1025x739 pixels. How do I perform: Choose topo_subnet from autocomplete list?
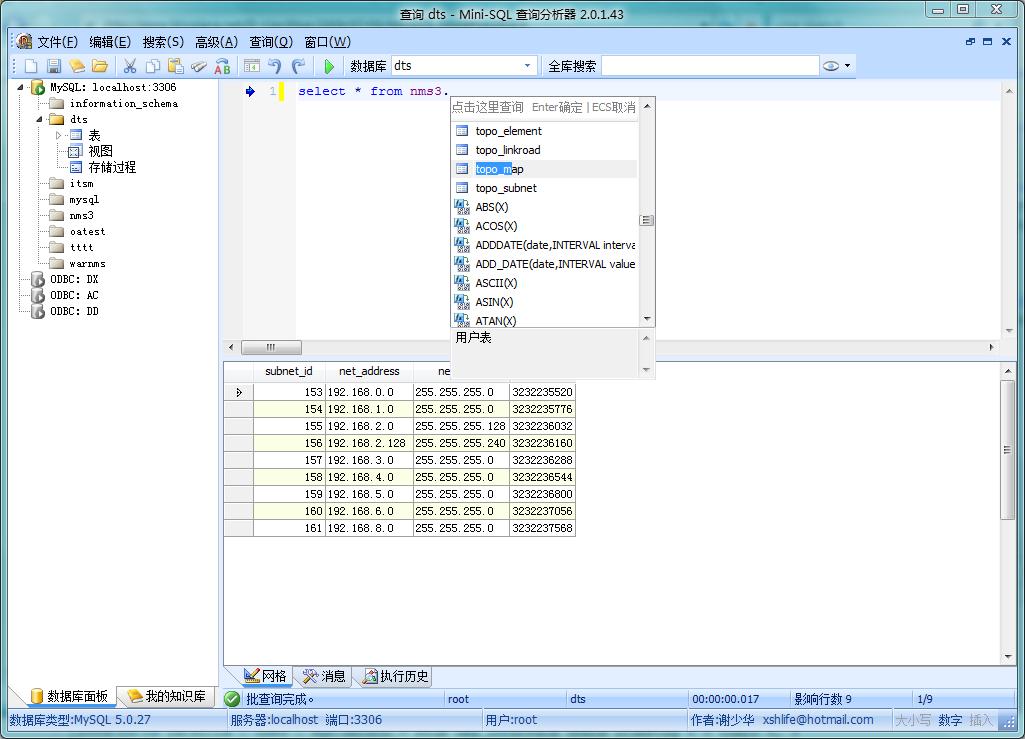545,188
